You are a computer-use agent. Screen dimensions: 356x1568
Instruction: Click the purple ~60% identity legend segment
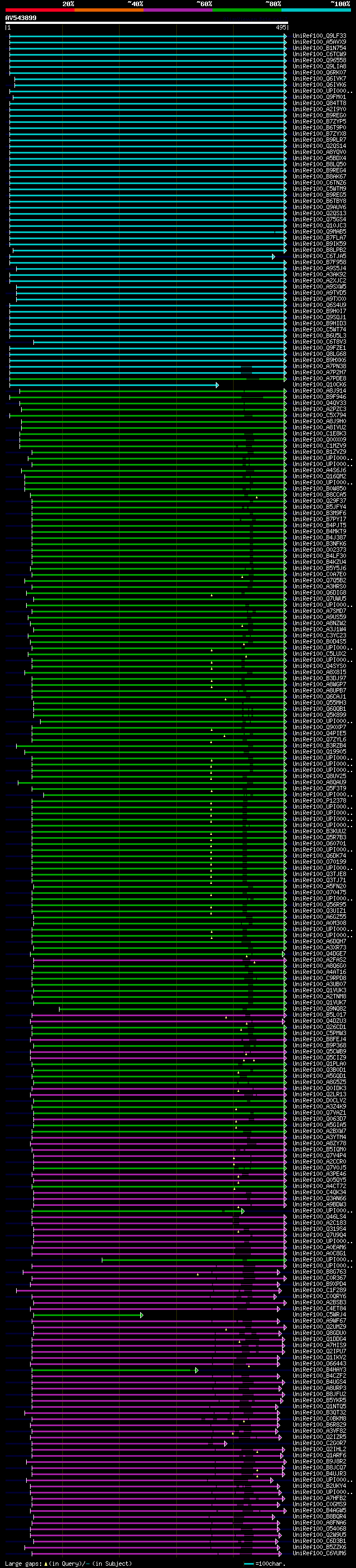pos(179,10)
